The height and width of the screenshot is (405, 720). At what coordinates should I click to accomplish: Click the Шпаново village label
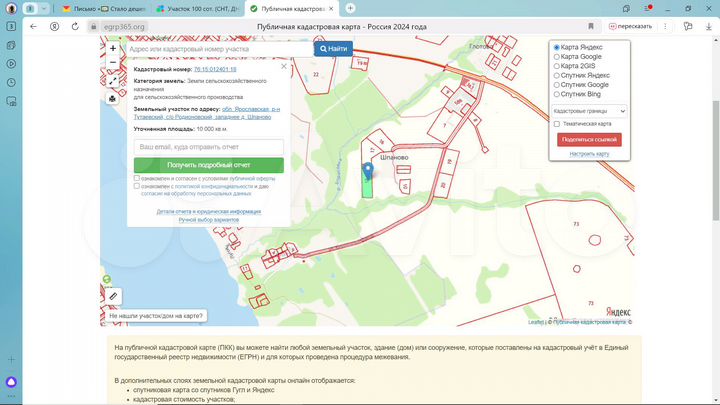[x=394, y=158]
